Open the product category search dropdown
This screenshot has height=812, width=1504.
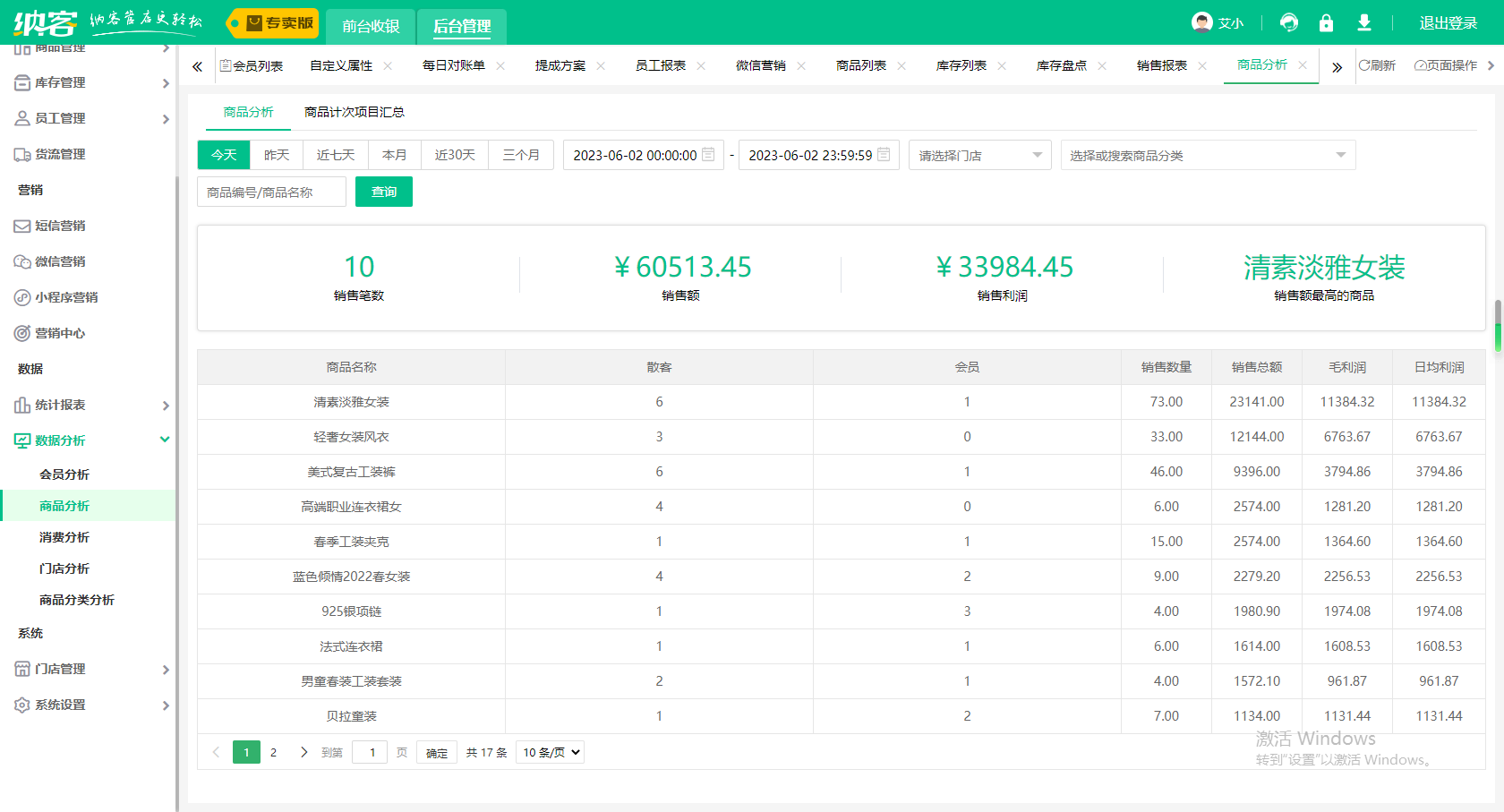point(1207,155)
